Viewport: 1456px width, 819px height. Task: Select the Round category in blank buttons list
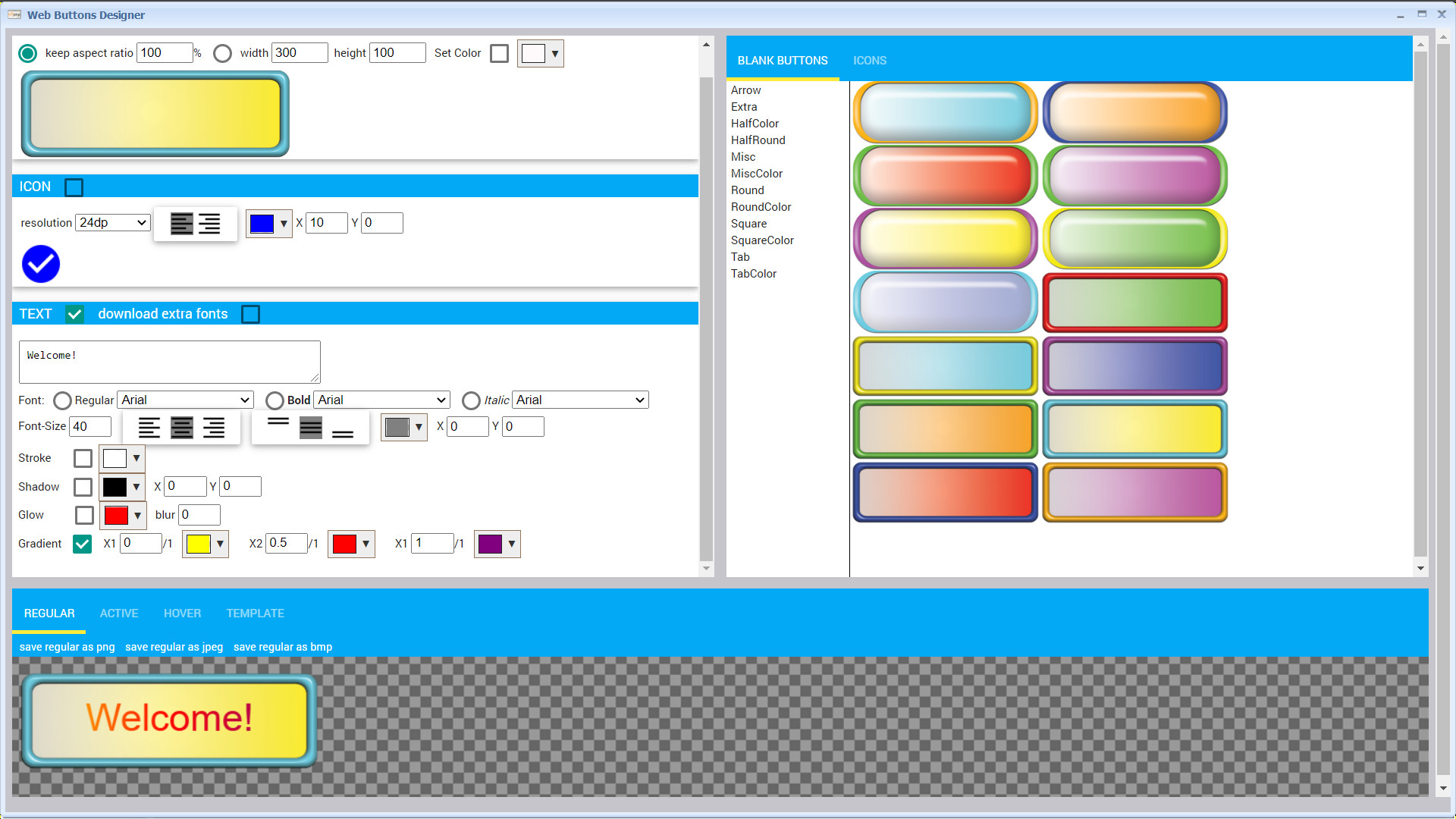[747, 190]
